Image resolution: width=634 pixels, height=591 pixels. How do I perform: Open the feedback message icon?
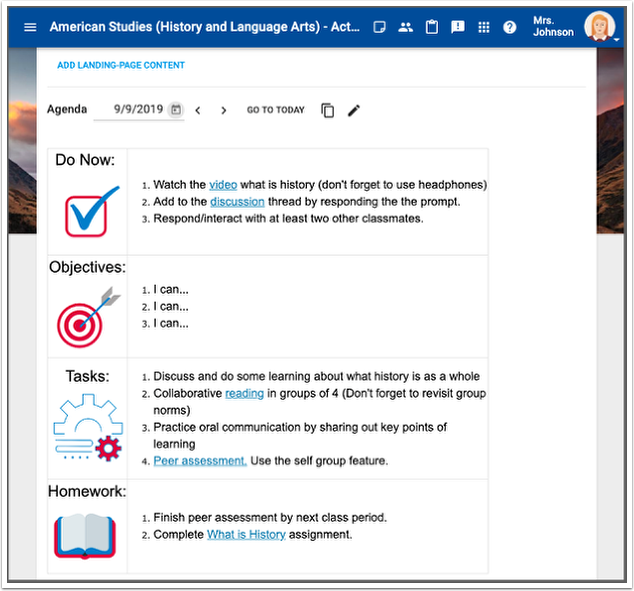(458, 27)
